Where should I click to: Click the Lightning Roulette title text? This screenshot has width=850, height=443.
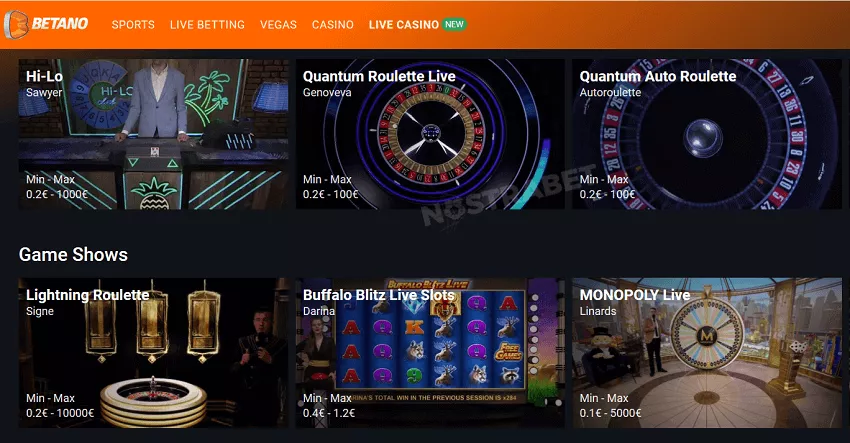[x=88, y=295]
